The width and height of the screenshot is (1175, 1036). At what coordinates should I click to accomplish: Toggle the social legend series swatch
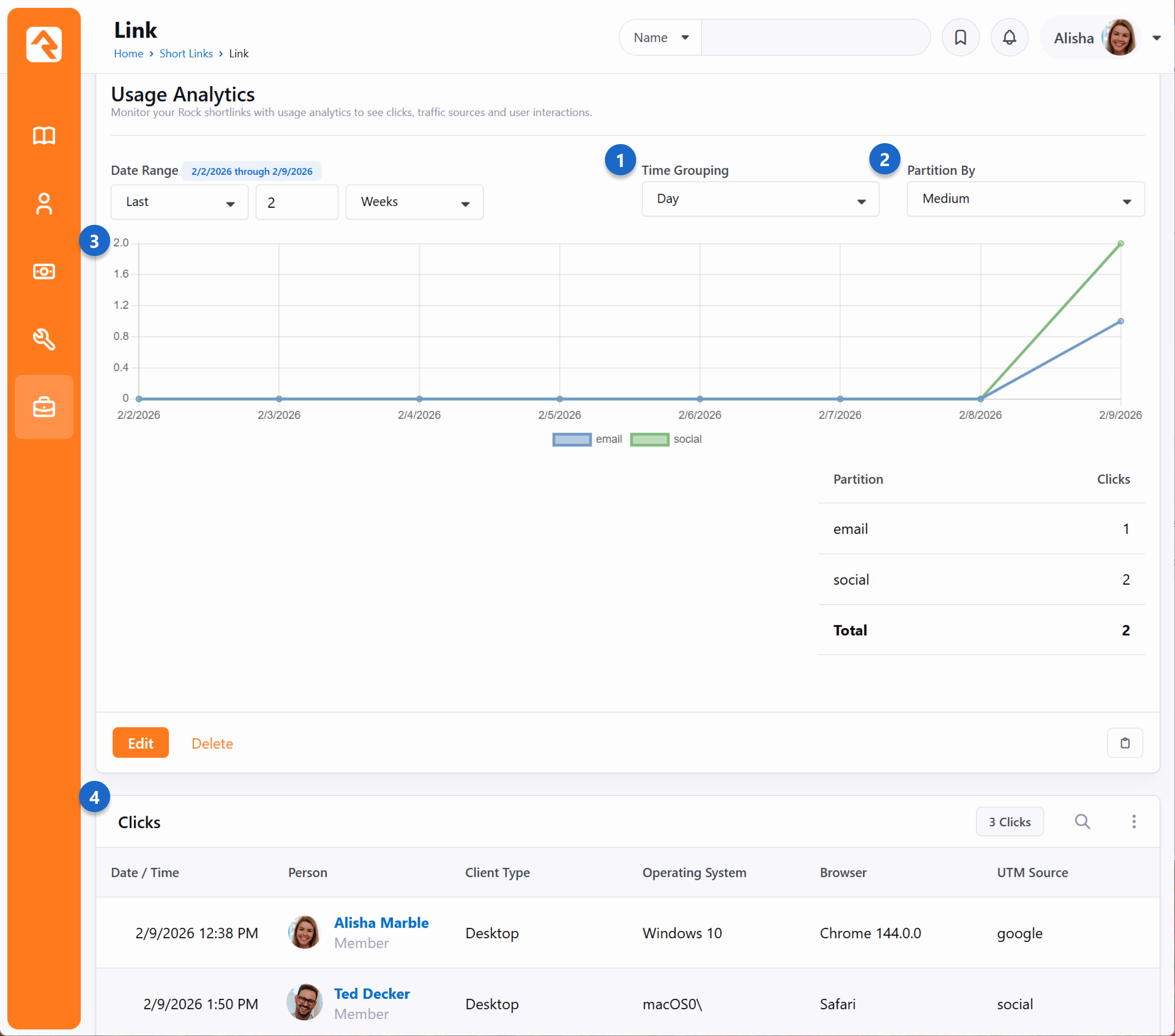coord(649,440)
